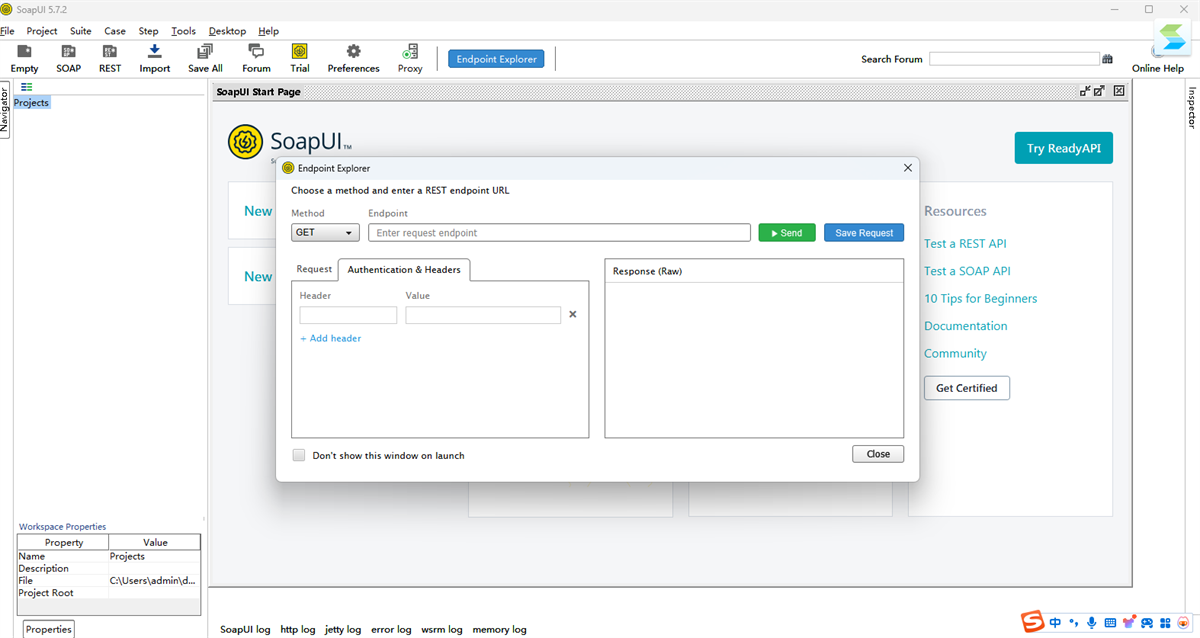Open the Case menu
This screenshot has width=1200, height=638.
(115, 31)
